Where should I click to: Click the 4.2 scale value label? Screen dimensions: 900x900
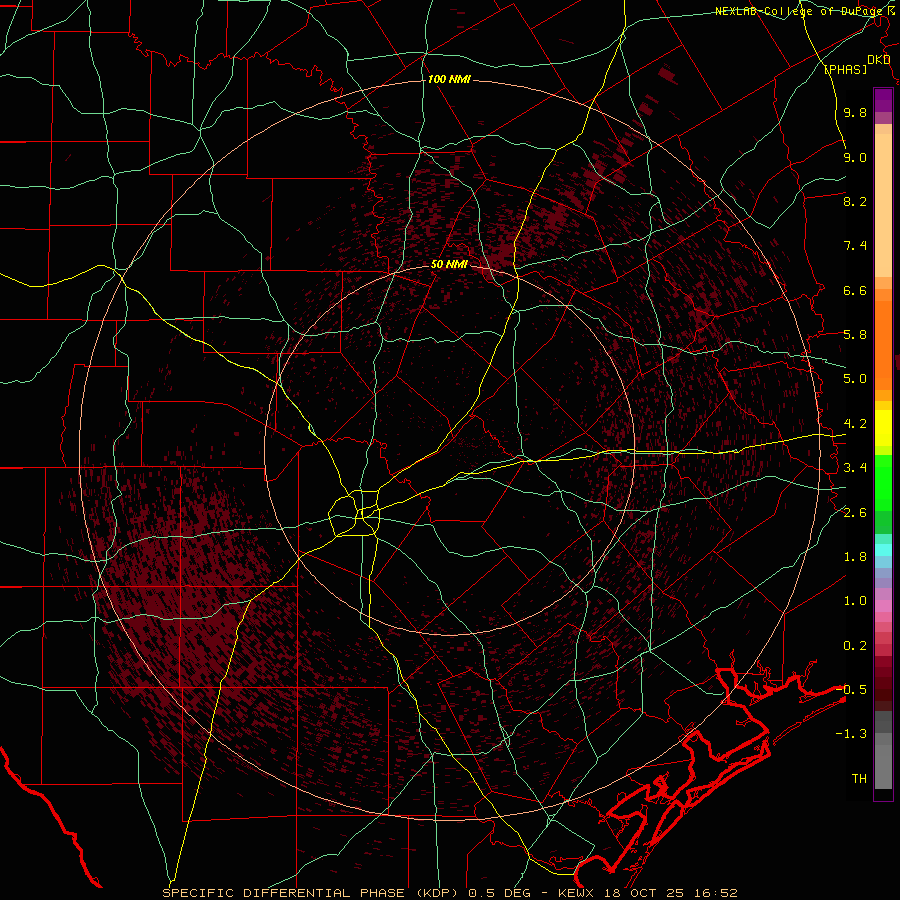pos(855,424)
